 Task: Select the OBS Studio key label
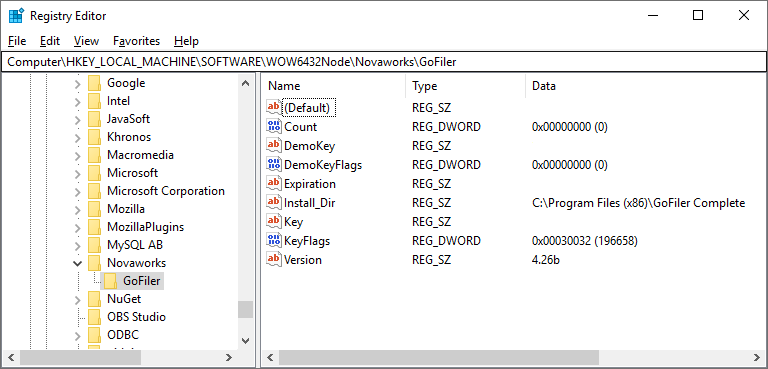[136, 317]
